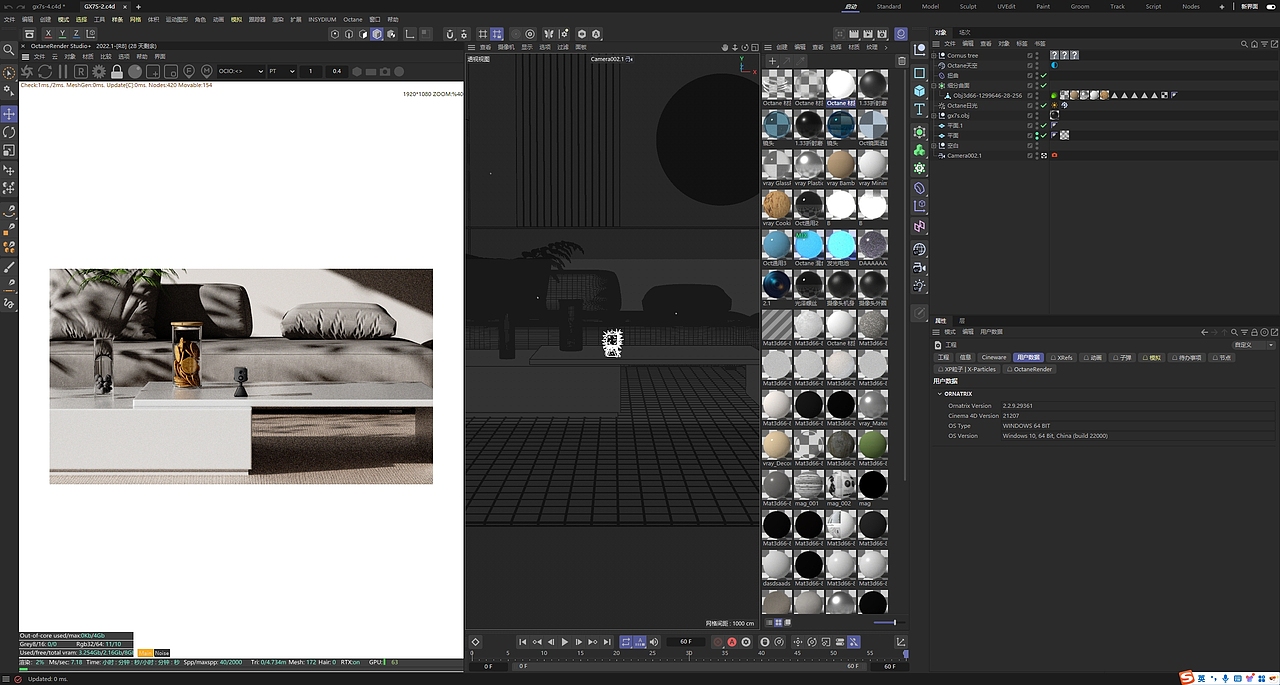This screenshot has width=1280, height=685.
Task: Click the 0.4 value field in Octane toolbar
Action: (337, 71)
